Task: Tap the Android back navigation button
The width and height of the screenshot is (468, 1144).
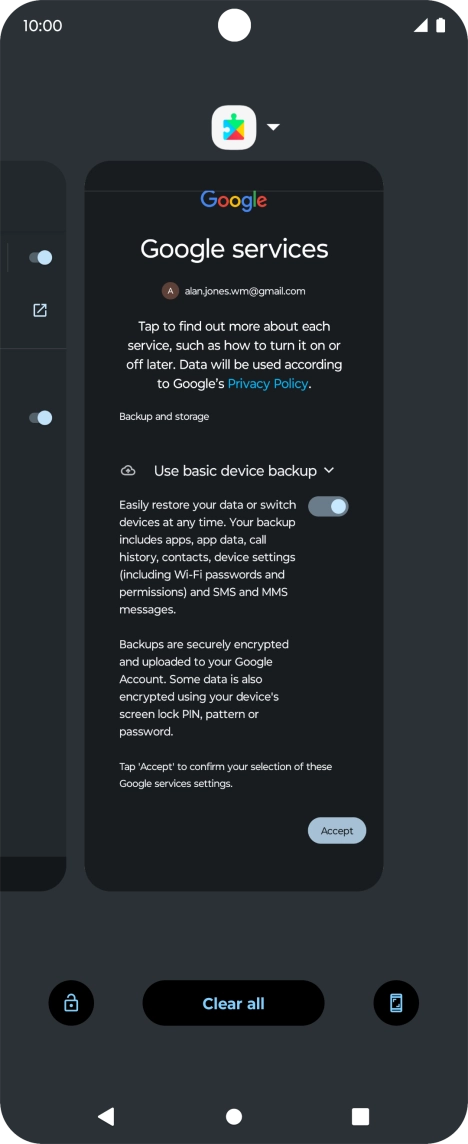Action: click(x=106, y=1116)
